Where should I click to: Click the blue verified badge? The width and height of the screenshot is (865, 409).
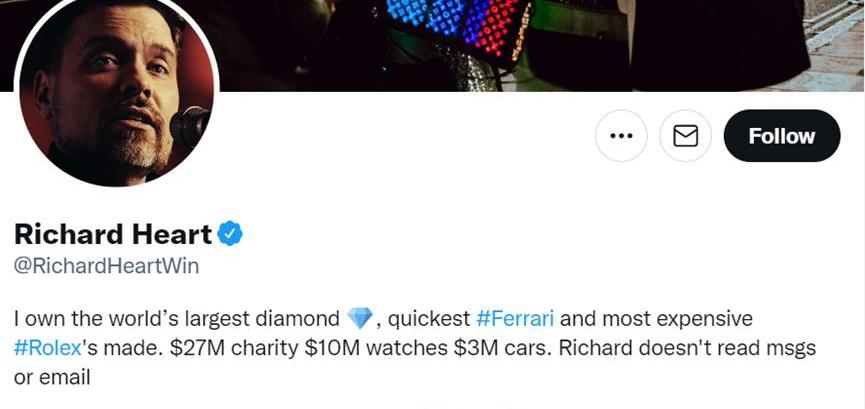pyautogui.click(x=230, y=235)
